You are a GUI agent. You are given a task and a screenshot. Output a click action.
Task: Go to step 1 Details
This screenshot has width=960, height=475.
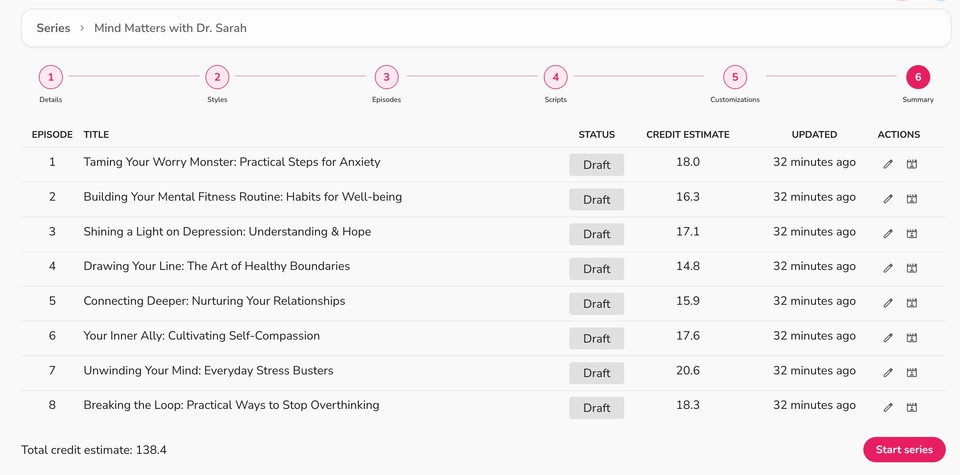click(50, 77)
